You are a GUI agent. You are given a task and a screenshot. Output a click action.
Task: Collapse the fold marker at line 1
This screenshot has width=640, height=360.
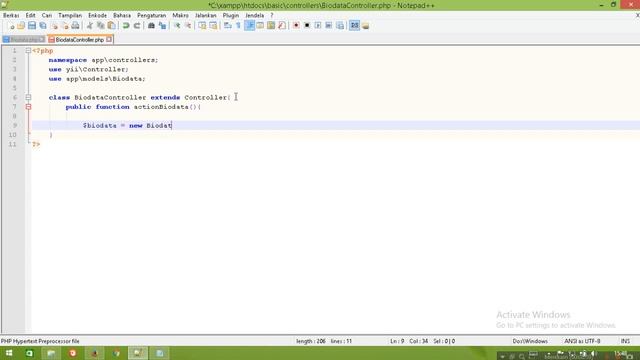(28, 51)
